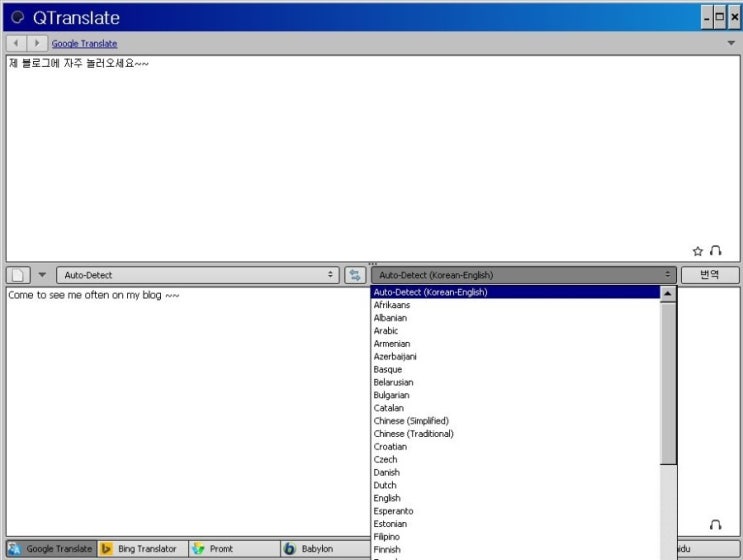Play source text with headphones icon

click(716, 251)
